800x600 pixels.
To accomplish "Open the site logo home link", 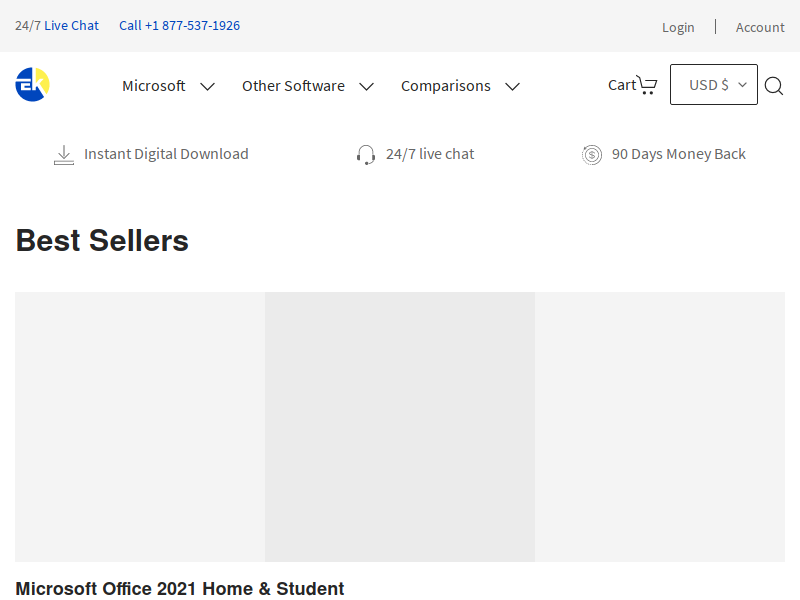I will point(32,85).
